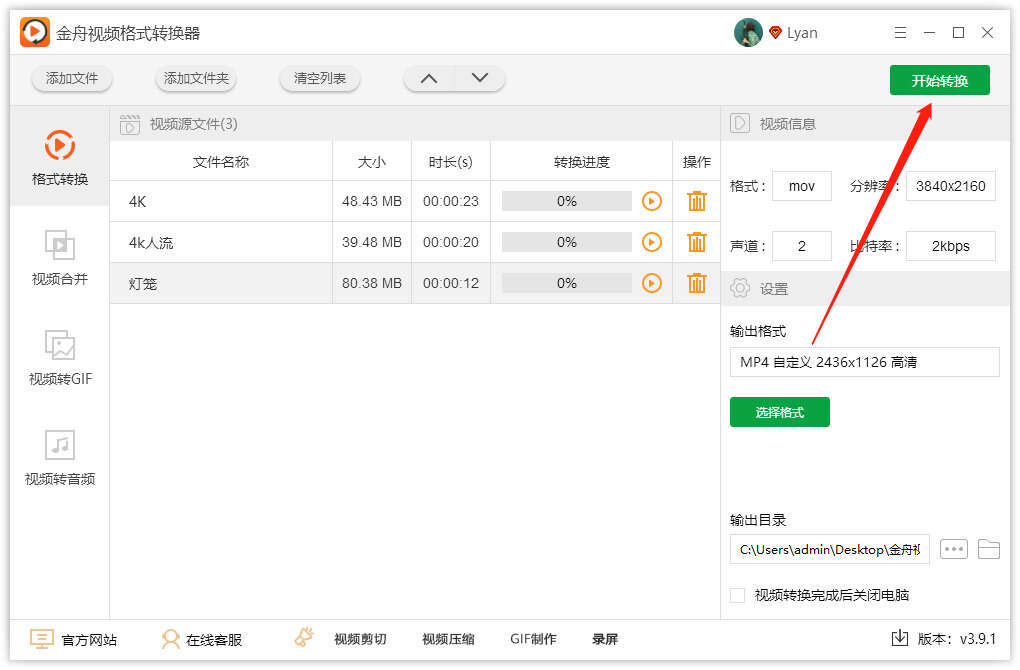Screen dimensions: 1020x670
Task: Switch to the 视频转音频 sidebar tab
Action: coord(60,457)
